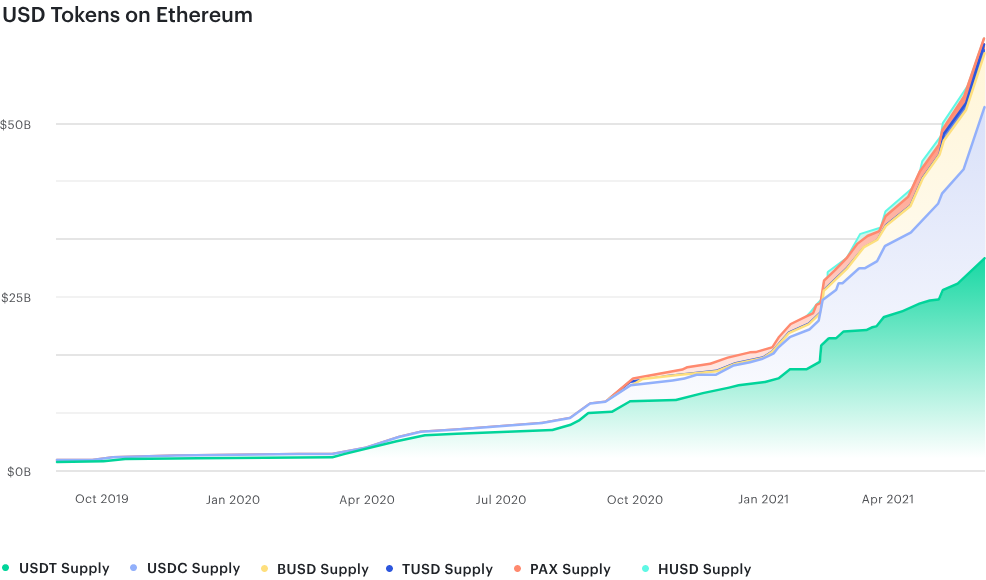The image size is (986, 580).
Task: Toggle the USDC Supply series label
Action: pos(193,569)
